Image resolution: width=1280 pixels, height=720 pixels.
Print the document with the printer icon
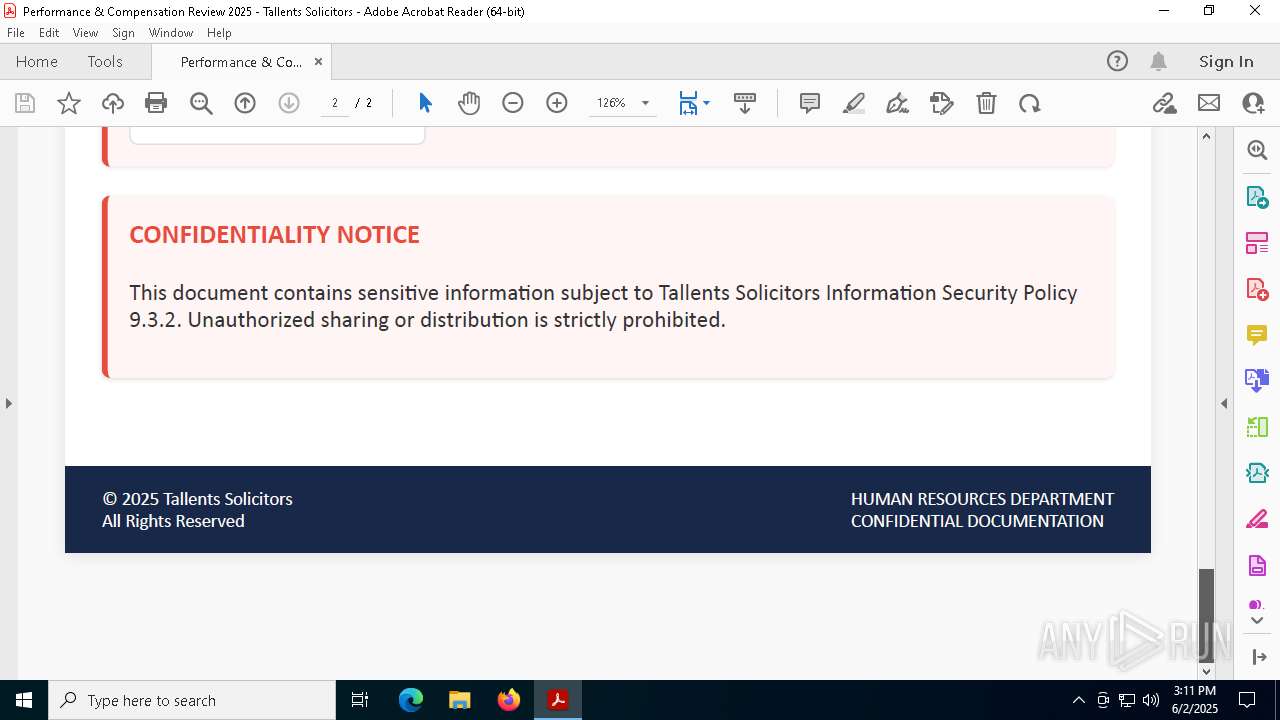tap(156, 103)
